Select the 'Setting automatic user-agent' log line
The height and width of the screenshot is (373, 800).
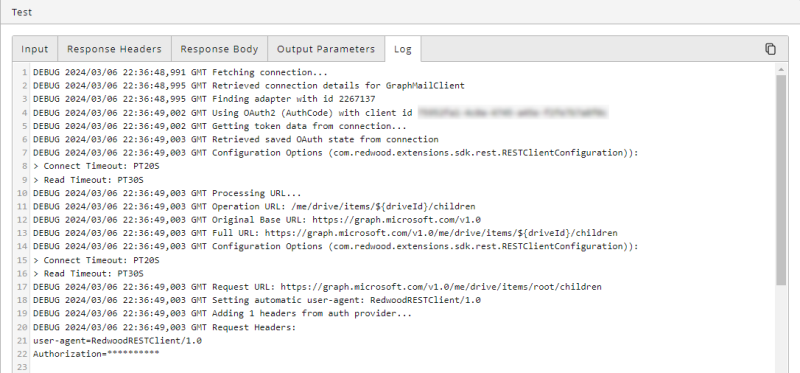tap(257, 300)
